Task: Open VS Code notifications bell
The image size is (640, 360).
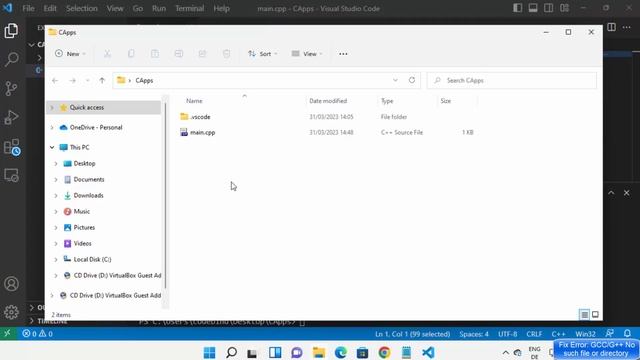Action: click(627, 333)
